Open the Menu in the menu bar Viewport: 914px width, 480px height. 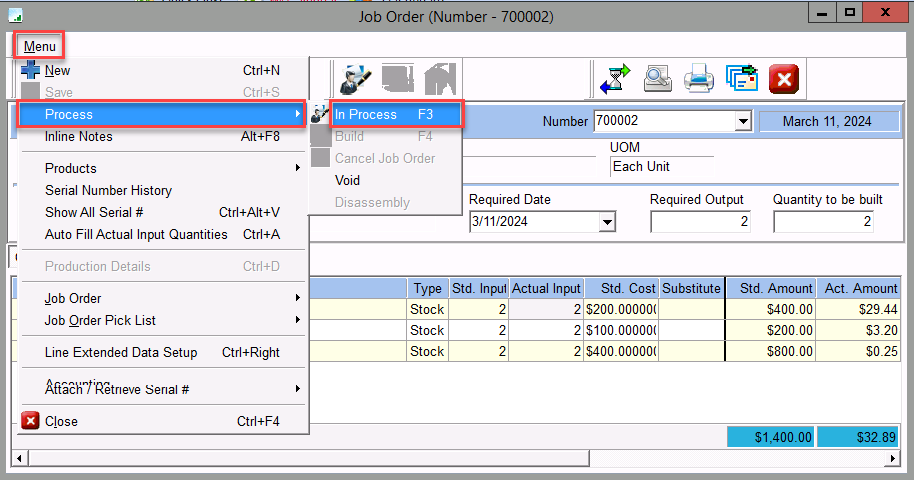(40, 46)
